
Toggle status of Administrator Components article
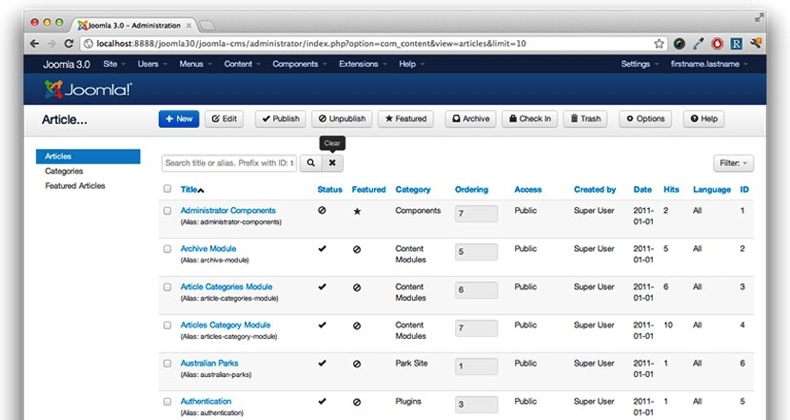click(322, 211)
